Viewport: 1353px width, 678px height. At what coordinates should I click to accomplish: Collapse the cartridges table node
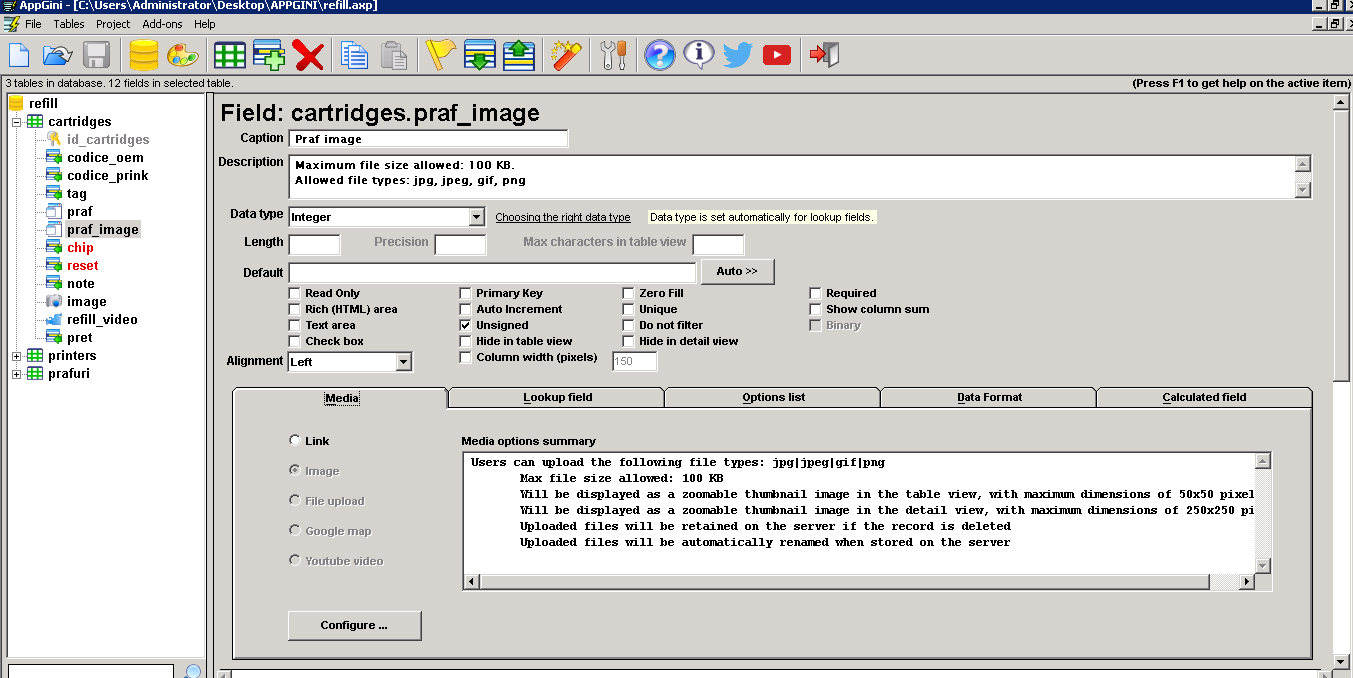click(17, 121)
